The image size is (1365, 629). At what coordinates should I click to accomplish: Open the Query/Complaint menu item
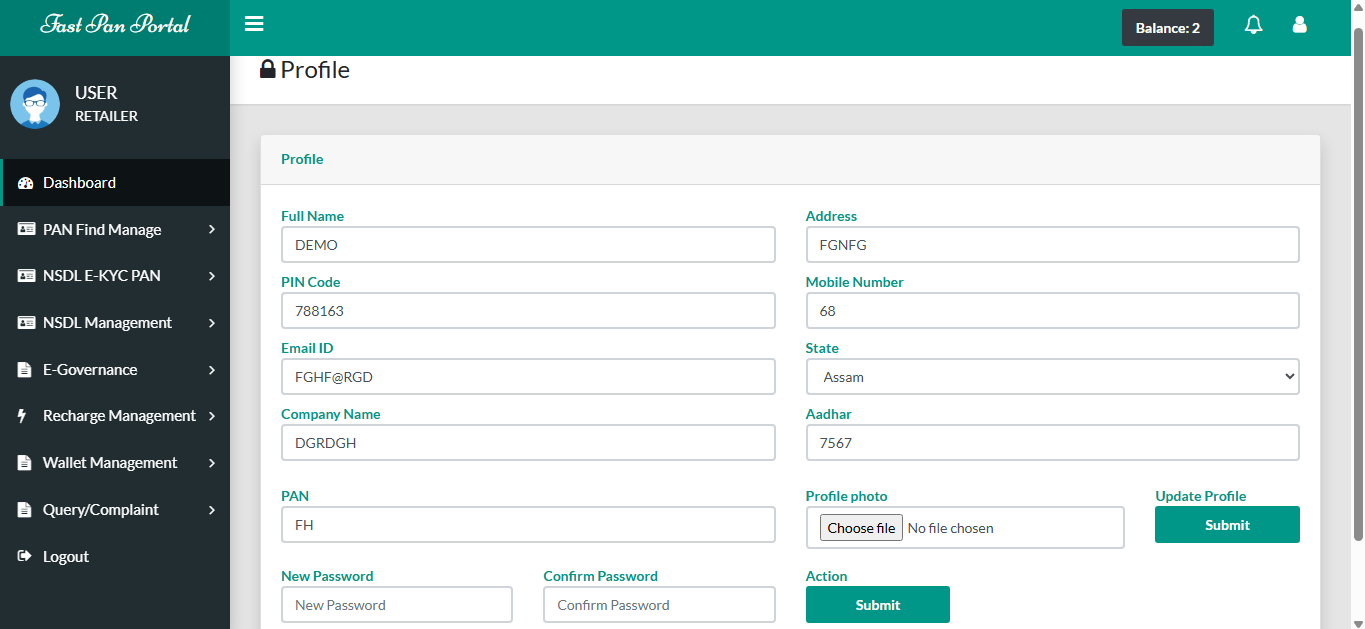(100, 510)
